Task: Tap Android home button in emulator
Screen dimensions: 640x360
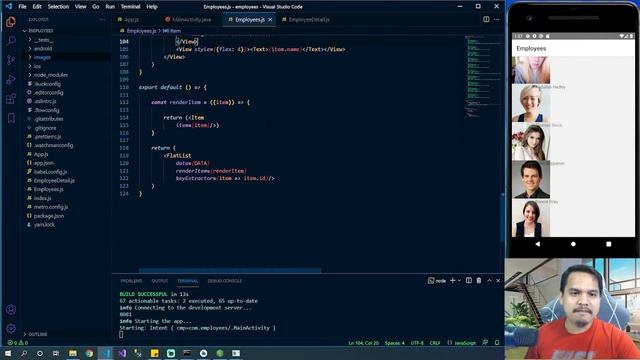Action: point(573,244)
